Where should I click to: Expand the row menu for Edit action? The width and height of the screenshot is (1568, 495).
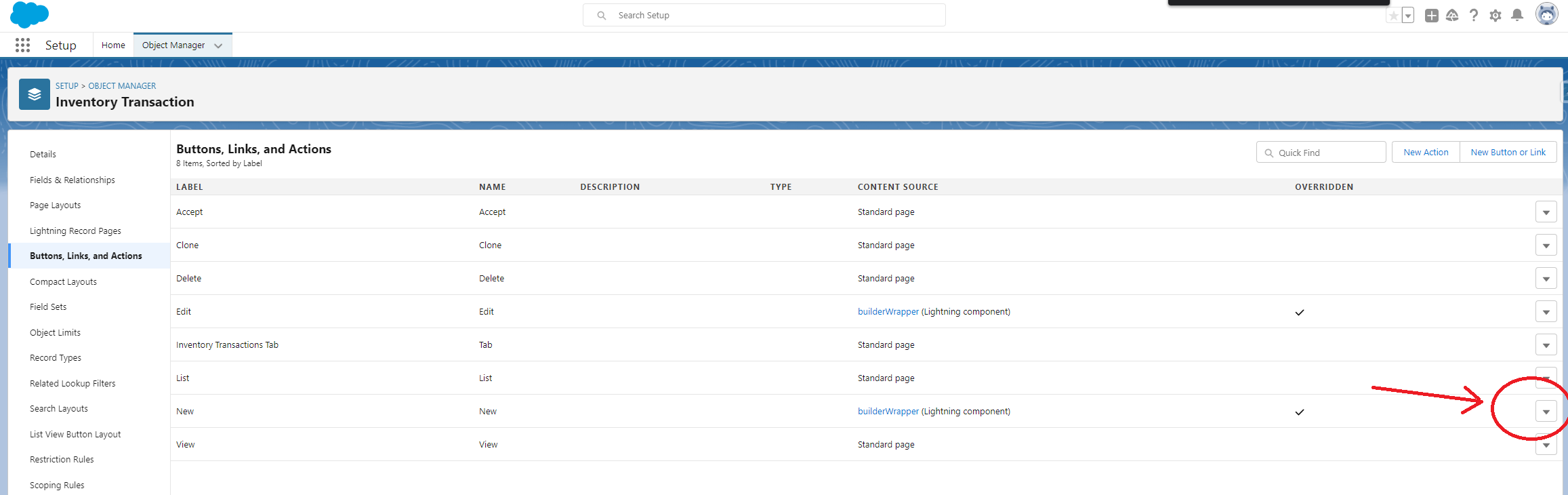(1546, 312)
